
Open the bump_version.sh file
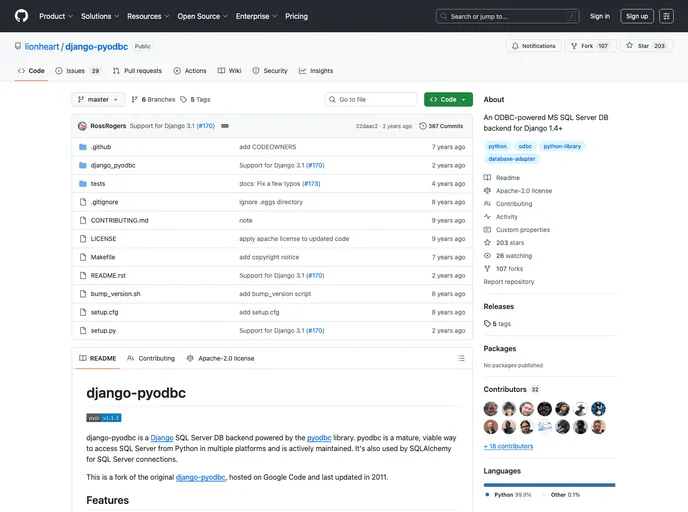point(115,294)
